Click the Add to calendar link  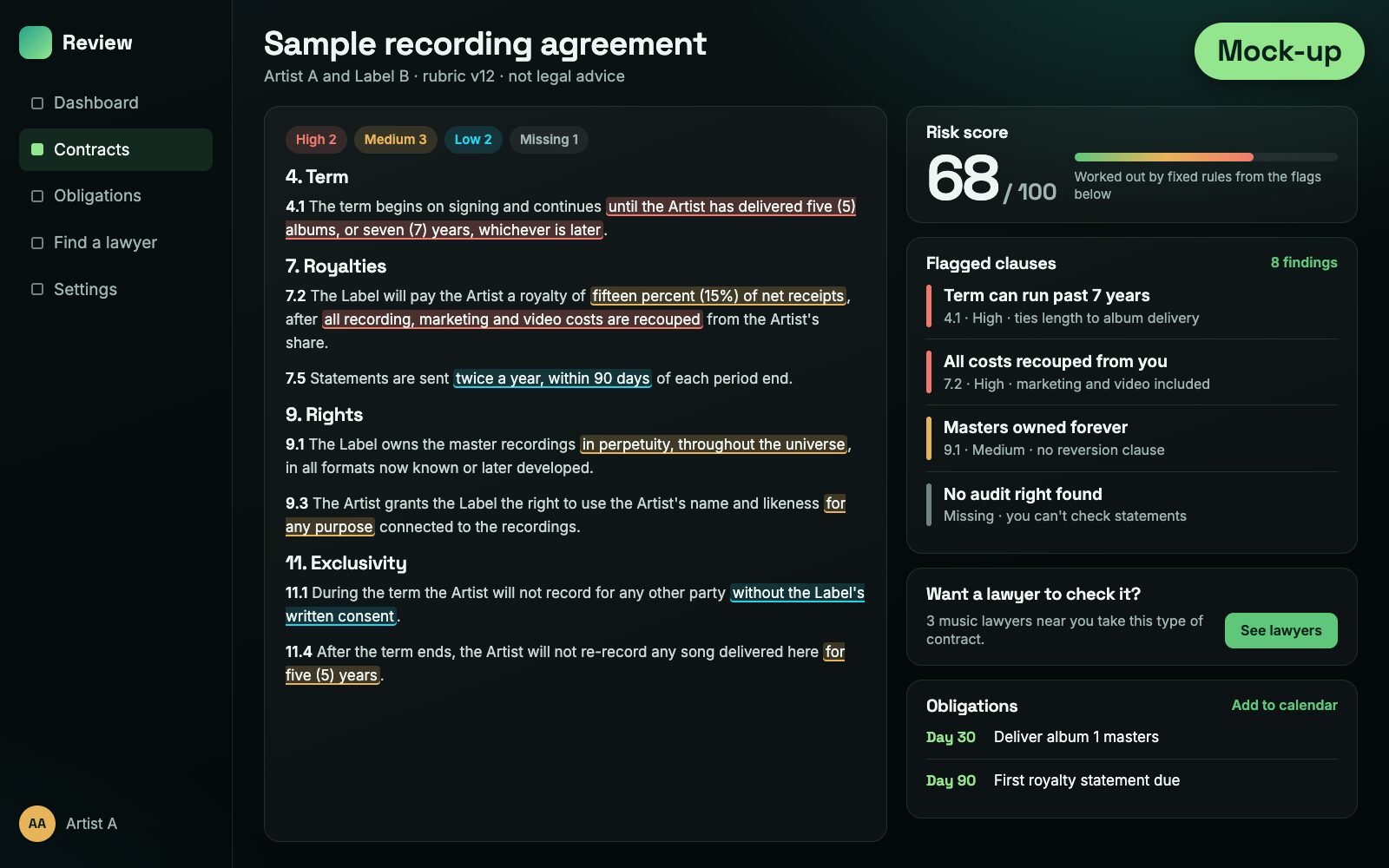point(1284,705)
